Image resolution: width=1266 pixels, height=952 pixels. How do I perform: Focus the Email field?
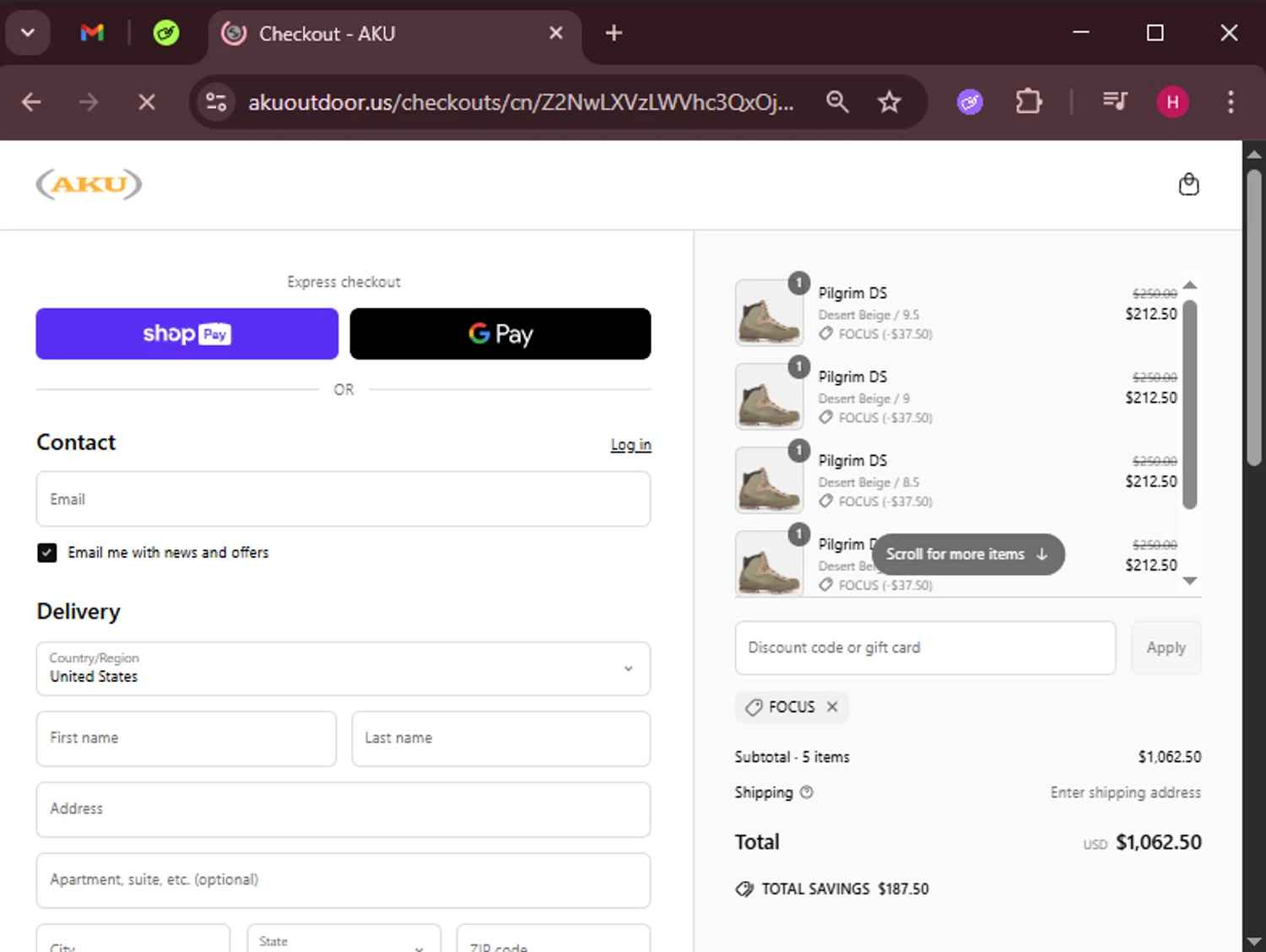click(343, 499)
